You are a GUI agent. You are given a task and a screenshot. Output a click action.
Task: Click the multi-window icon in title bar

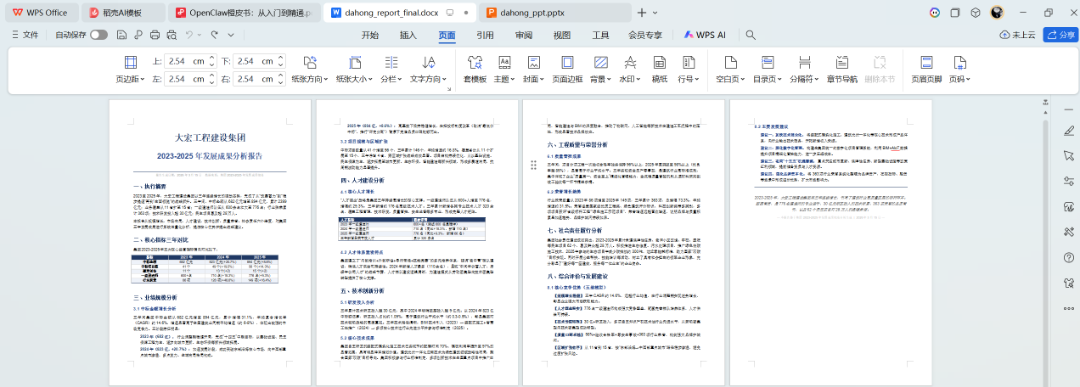point(955,12)
